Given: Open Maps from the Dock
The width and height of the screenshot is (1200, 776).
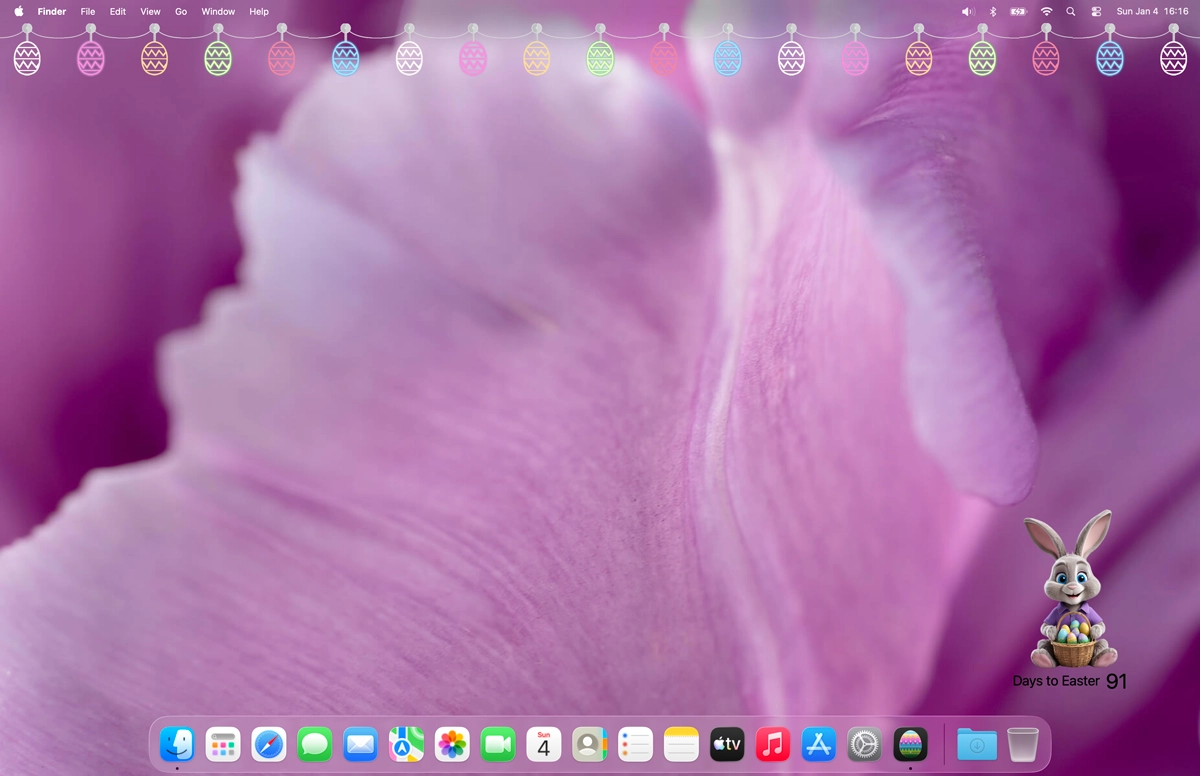Looking at the screenshot, I should pos(406,744).
